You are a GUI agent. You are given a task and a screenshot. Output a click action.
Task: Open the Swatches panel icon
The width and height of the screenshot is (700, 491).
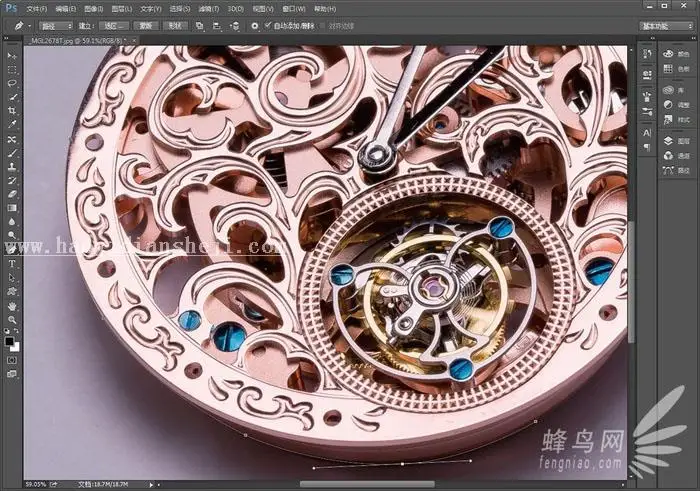pos(668,69)
